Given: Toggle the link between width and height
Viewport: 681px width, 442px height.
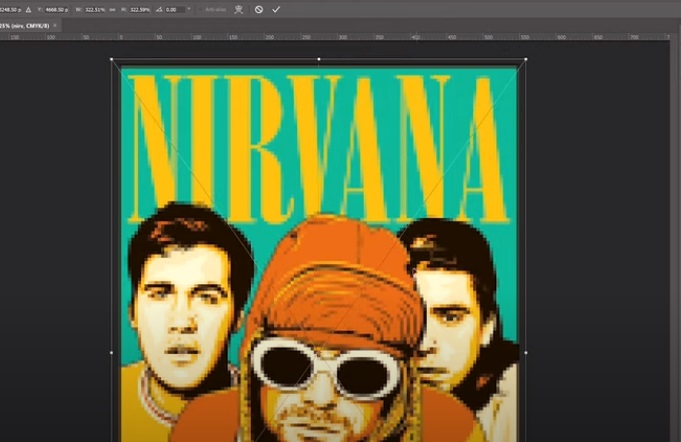Looking at the screenshot, I should (x=113, y=10).
